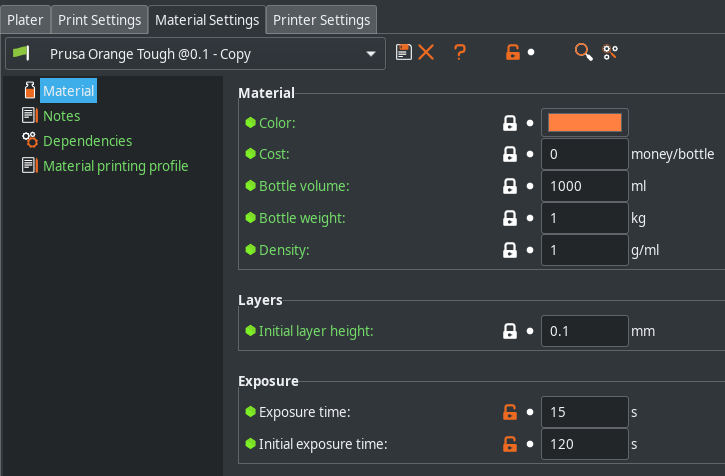
Task: Click the search settings magnifier icon
Action: [x=583, y=52]
